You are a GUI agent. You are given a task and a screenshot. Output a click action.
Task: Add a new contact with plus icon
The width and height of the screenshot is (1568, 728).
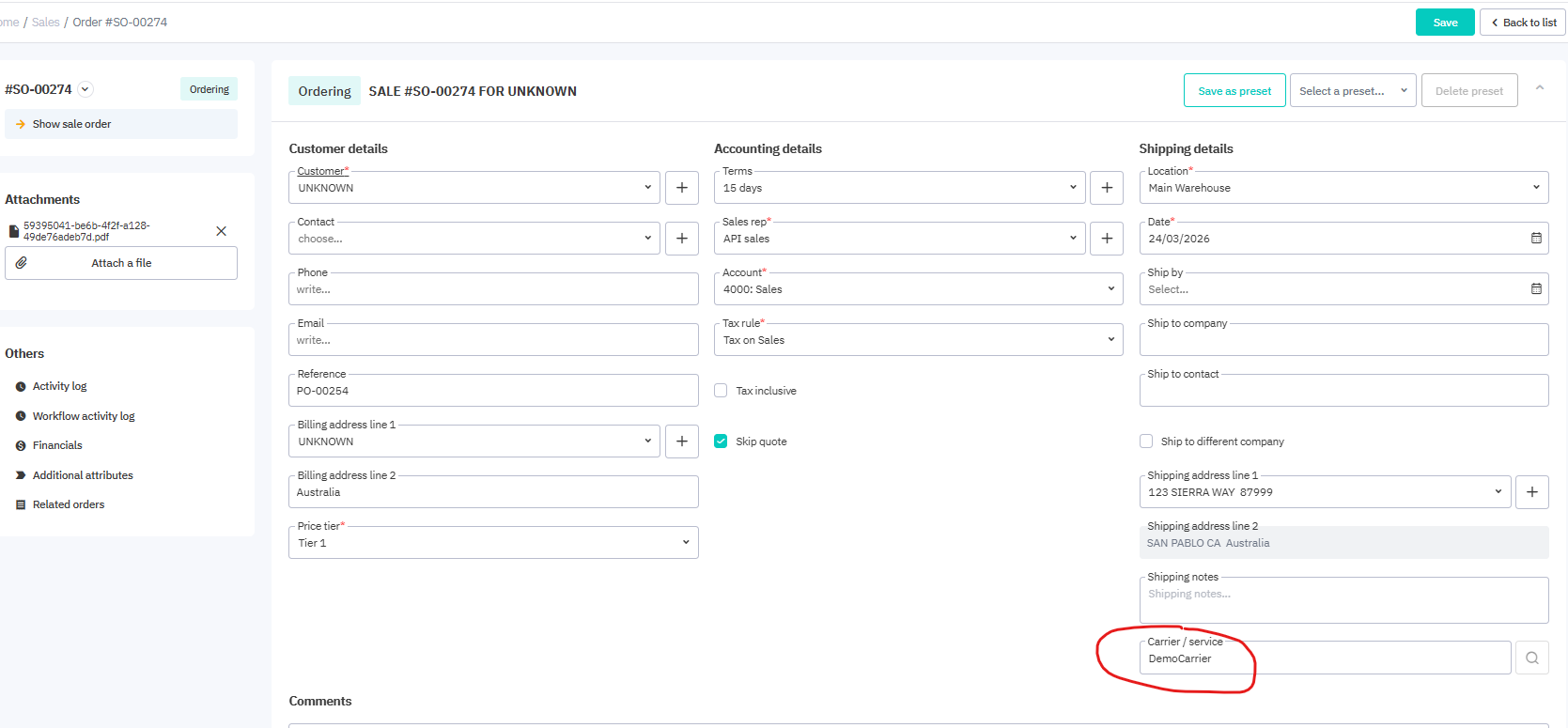(682, 239)
